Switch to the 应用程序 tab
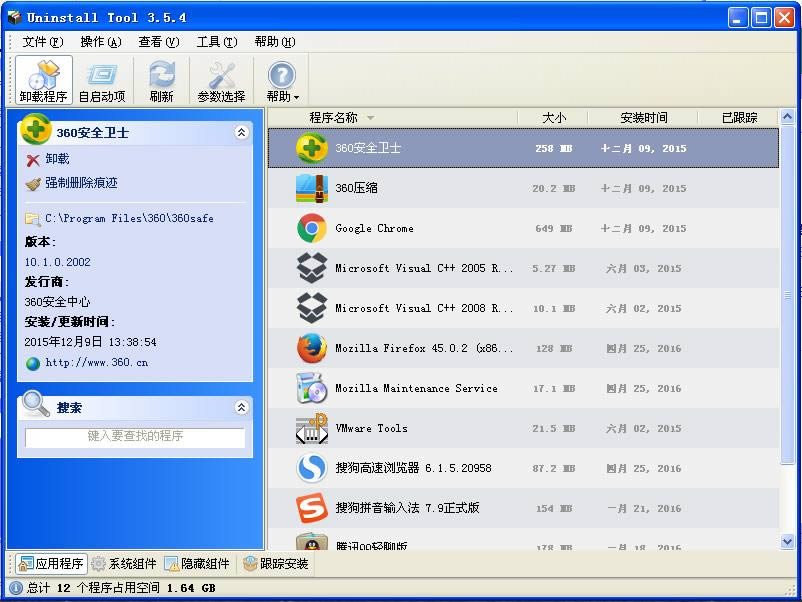 coord(51,564)
